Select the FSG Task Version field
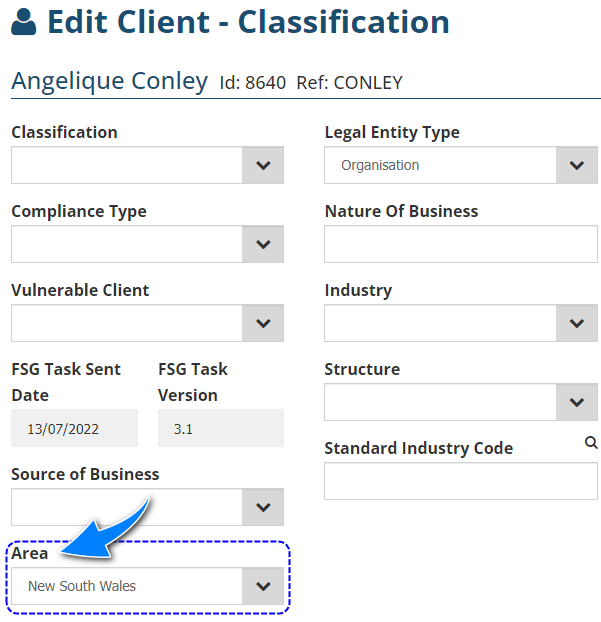This screenshot has width=601, height=622. pos(220,428)
